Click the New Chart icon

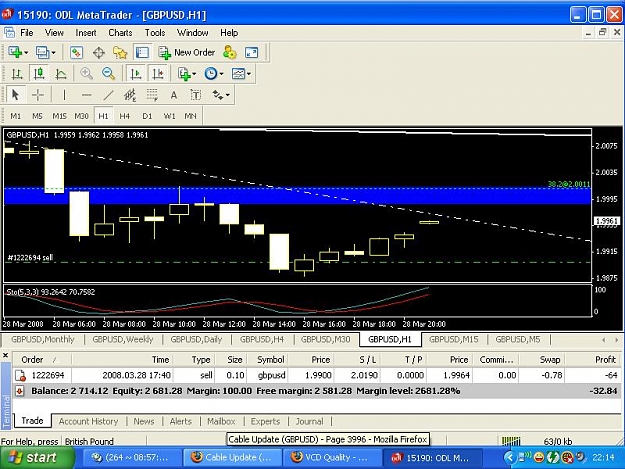[15, 52]
